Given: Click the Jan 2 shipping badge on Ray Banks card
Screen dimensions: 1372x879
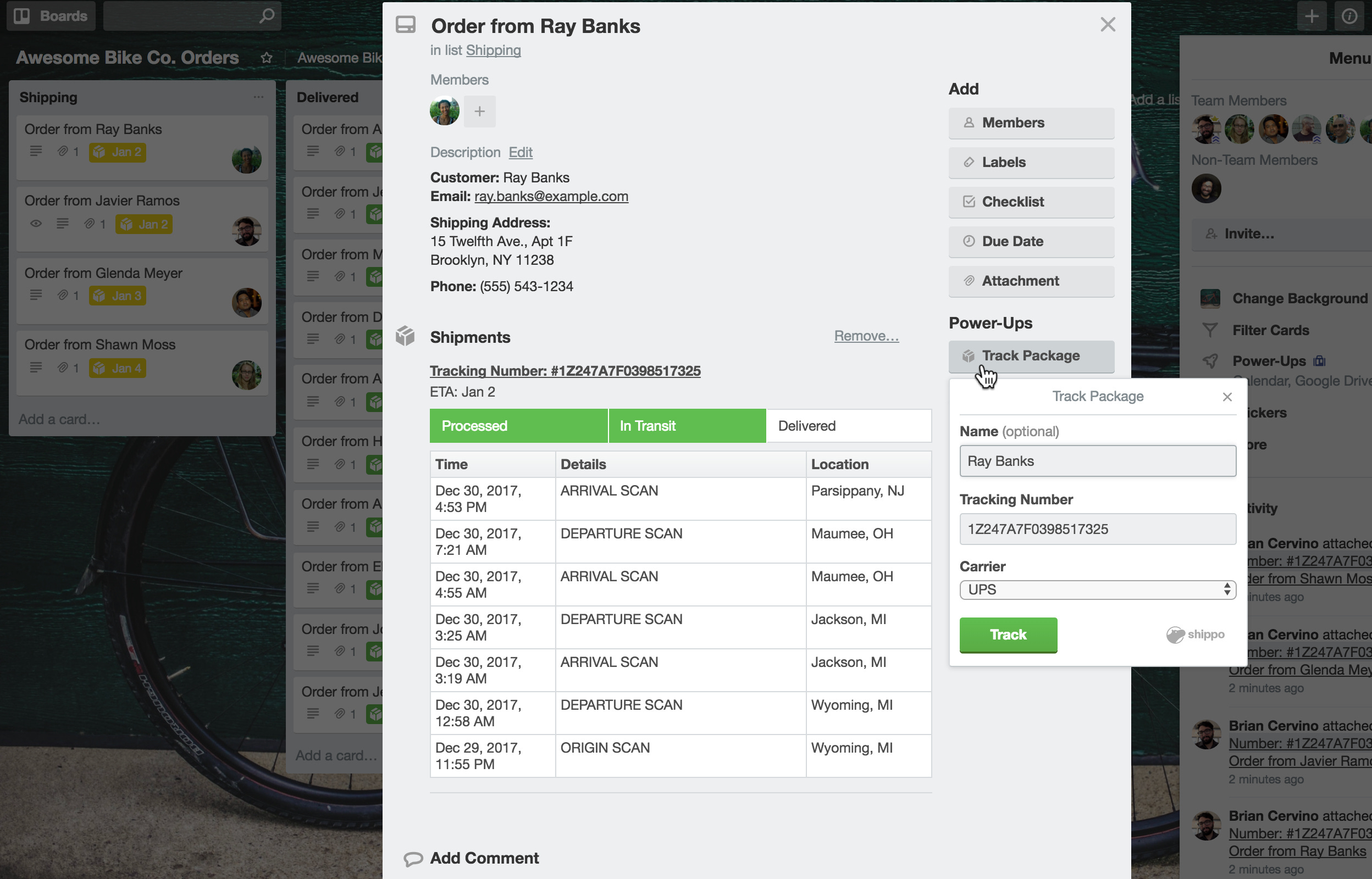Looking at the screenshot, I should pos(117,152).
